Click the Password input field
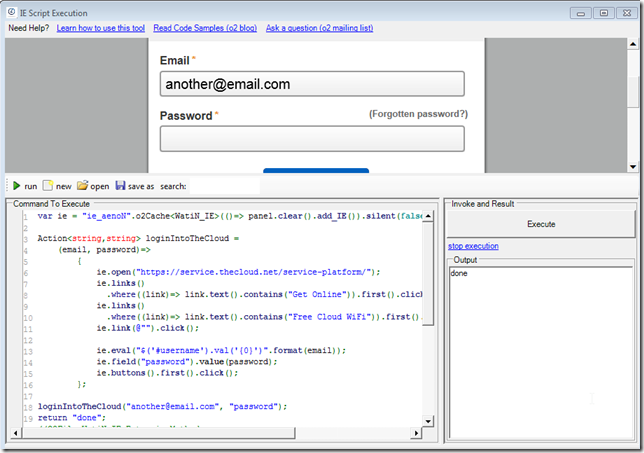This screenshot has width=644, height=453. [312, 138]
